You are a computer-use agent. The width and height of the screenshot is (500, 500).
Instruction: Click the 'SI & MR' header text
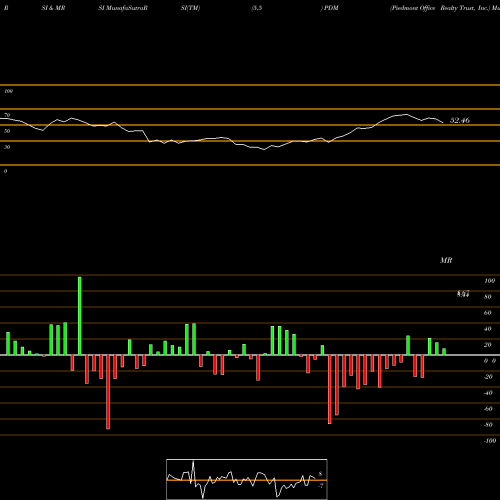[53, 8]
